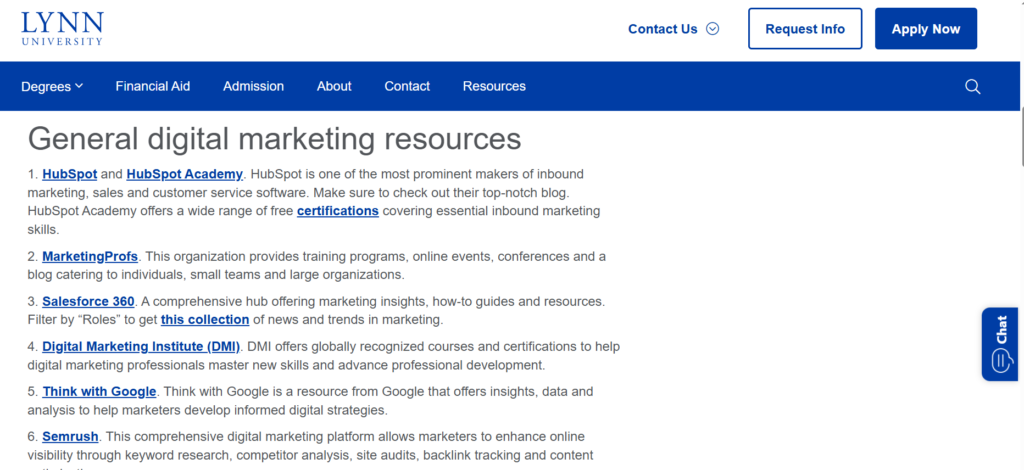The image size is (1024, 470).
Task: Follow the certifications link
Action: point(338,211)
